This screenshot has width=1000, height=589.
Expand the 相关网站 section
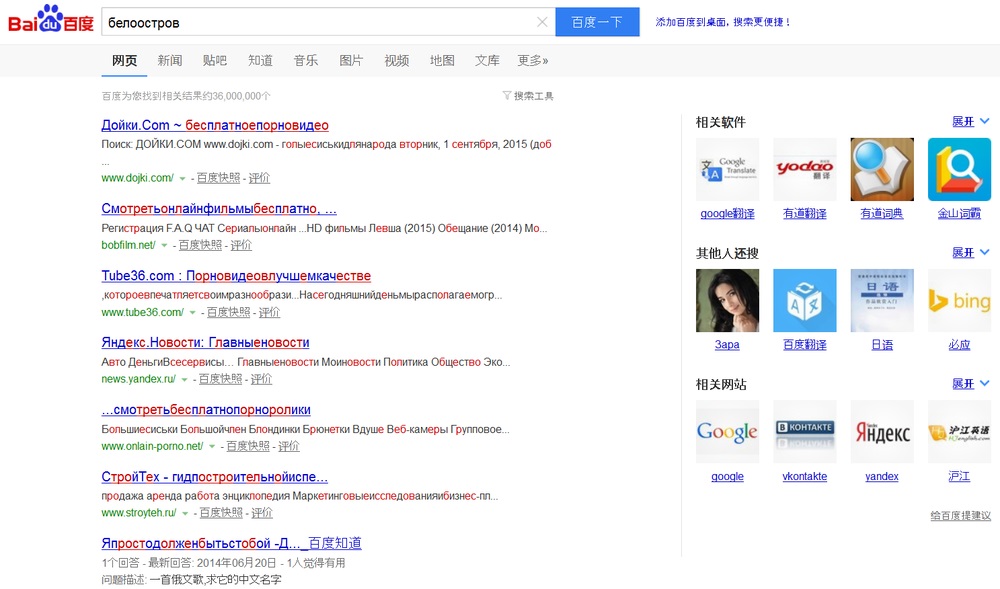coord(970,384)
